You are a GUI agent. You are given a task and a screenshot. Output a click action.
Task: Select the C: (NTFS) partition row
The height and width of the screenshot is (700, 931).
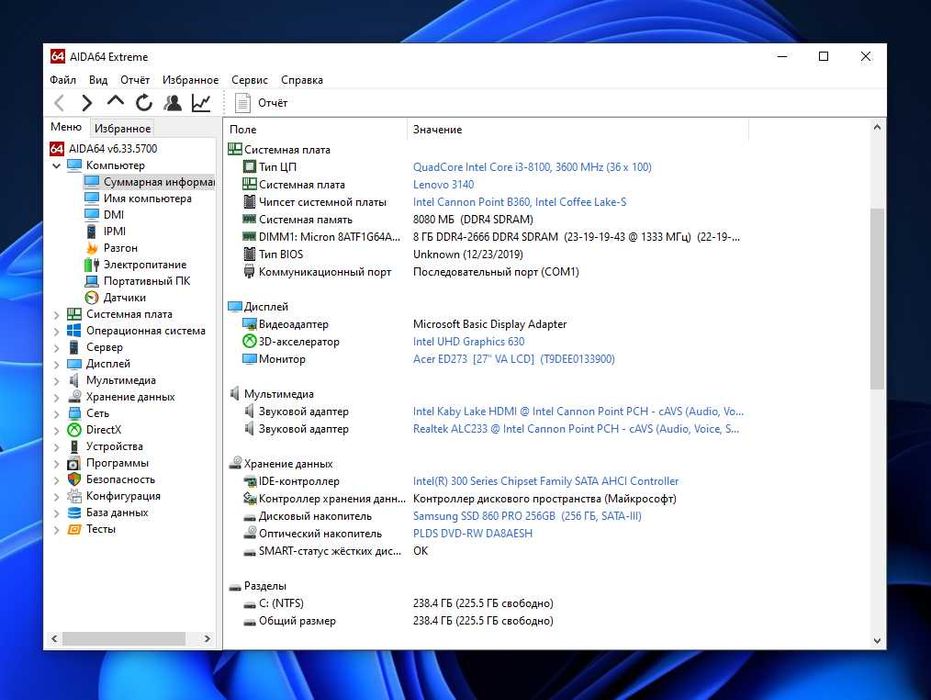click(x=487, y=603)
